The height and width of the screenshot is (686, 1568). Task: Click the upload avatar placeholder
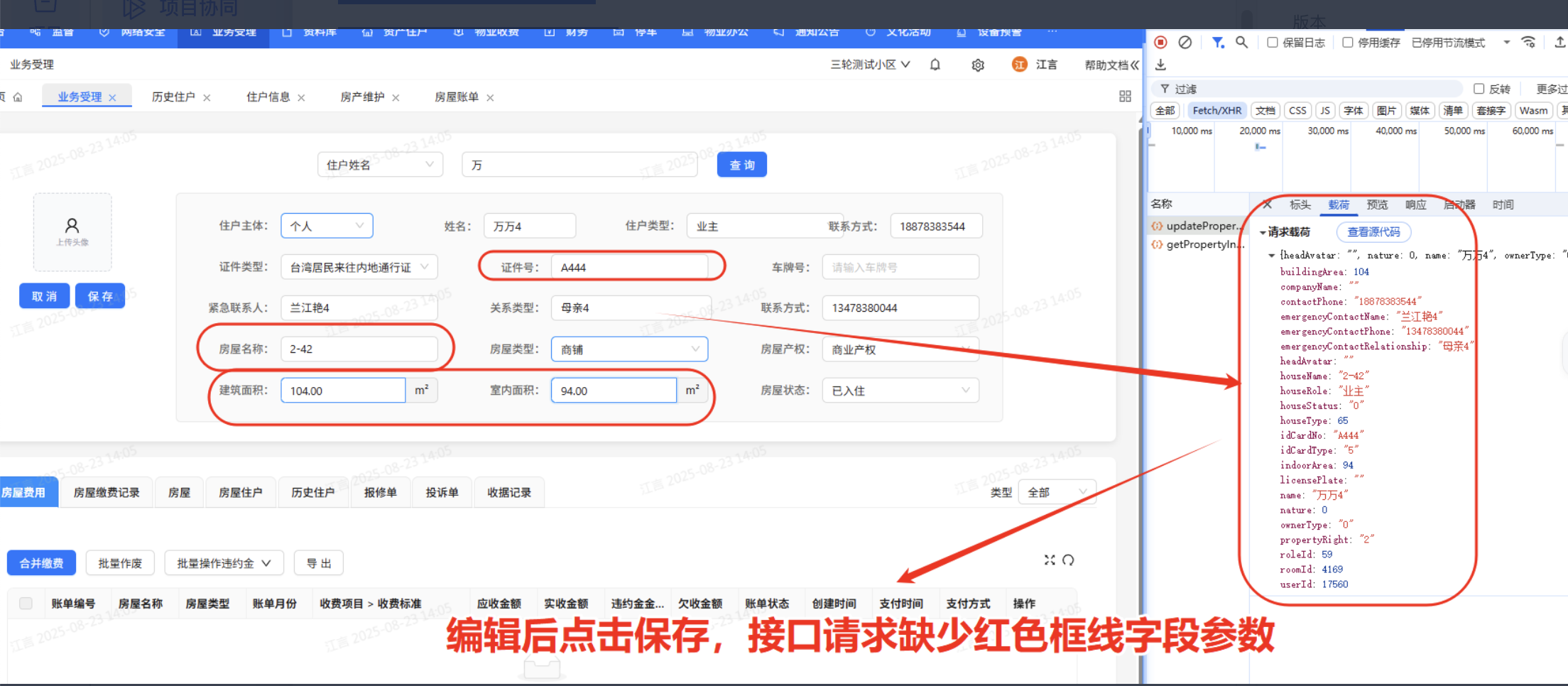(72, 232)
